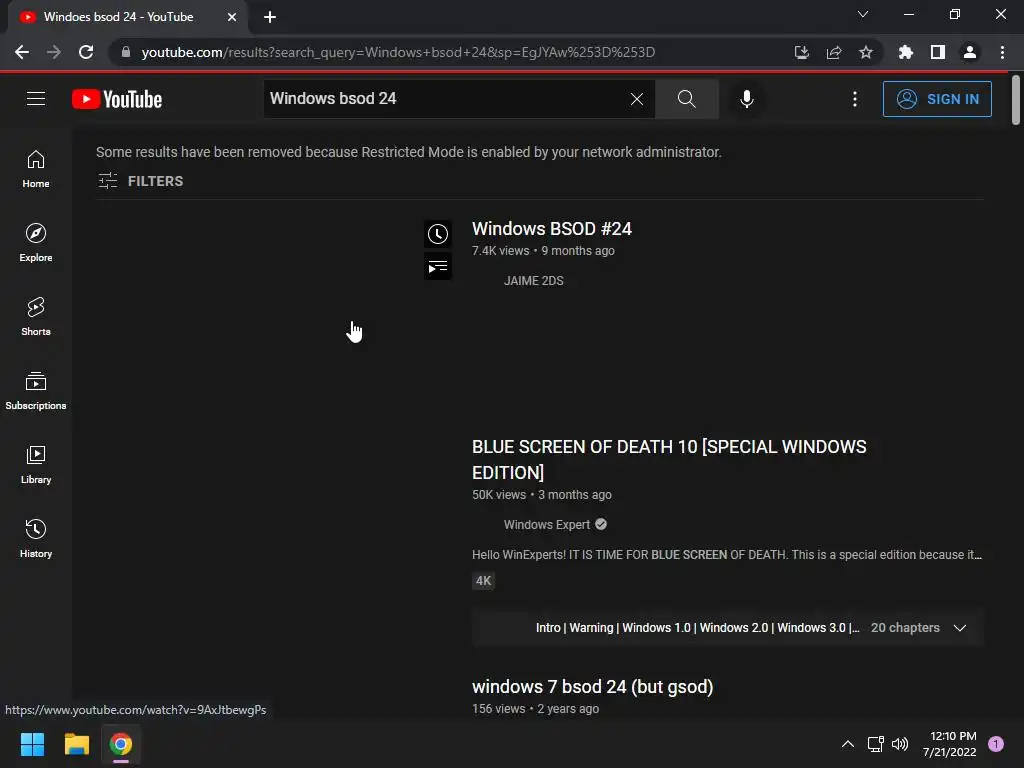Open the Windows BSOD #24 video title

point(552,229)
